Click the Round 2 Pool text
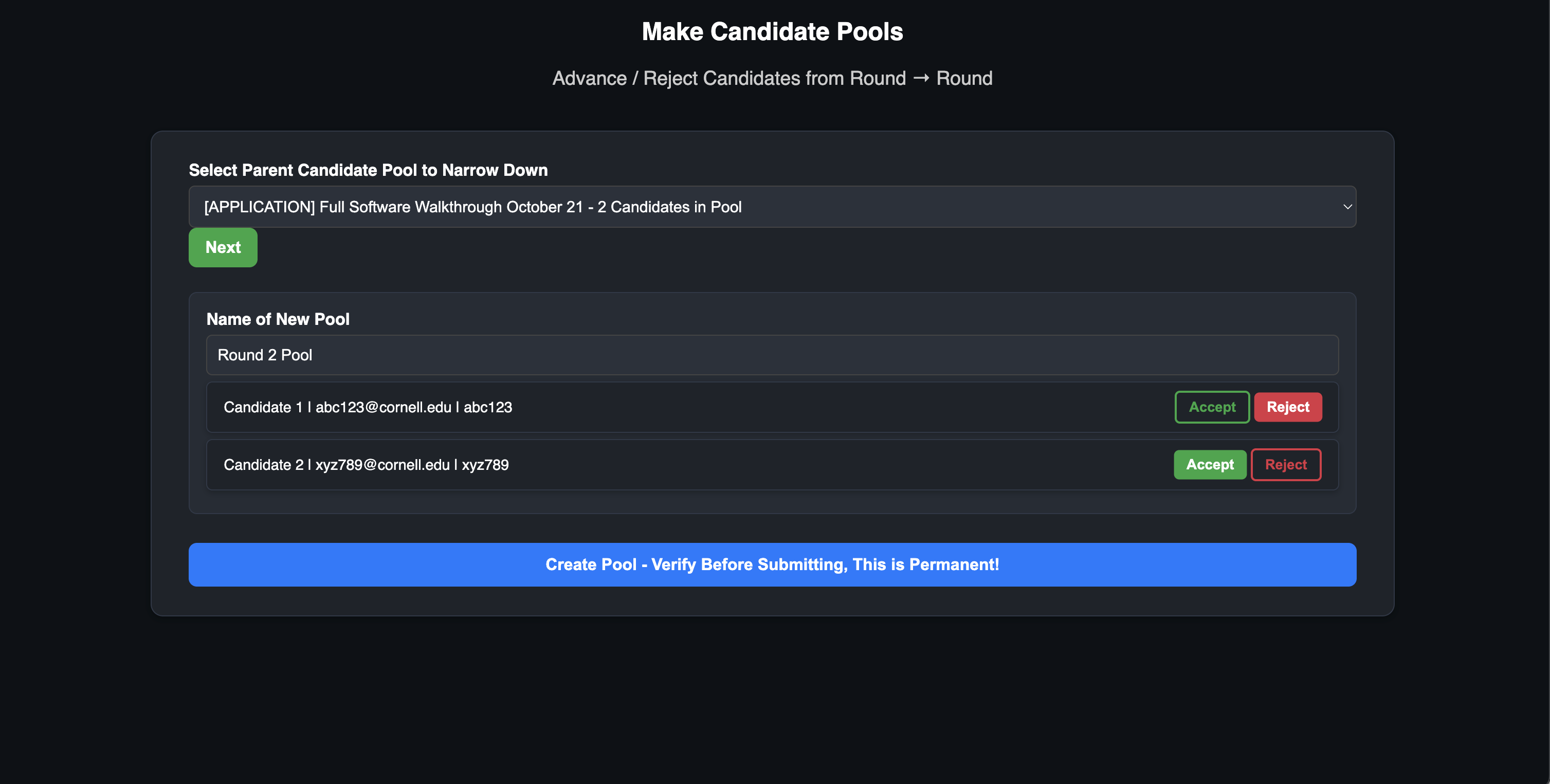 click(x=265, y=355)
